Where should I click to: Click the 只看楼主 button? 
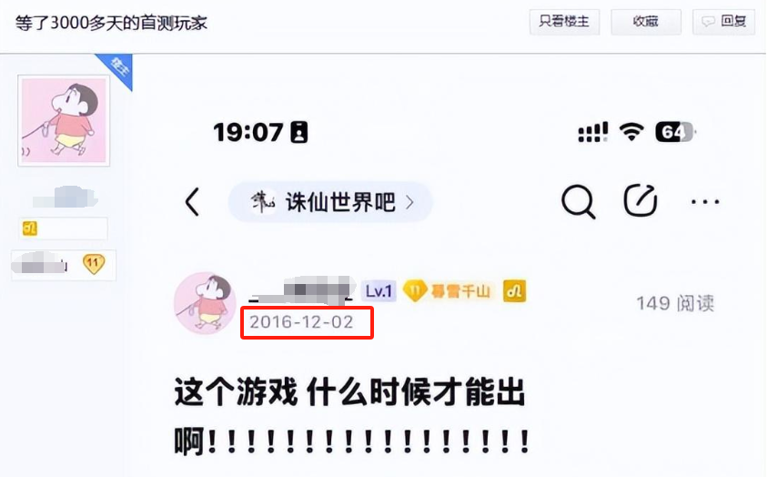pos(564,22)
